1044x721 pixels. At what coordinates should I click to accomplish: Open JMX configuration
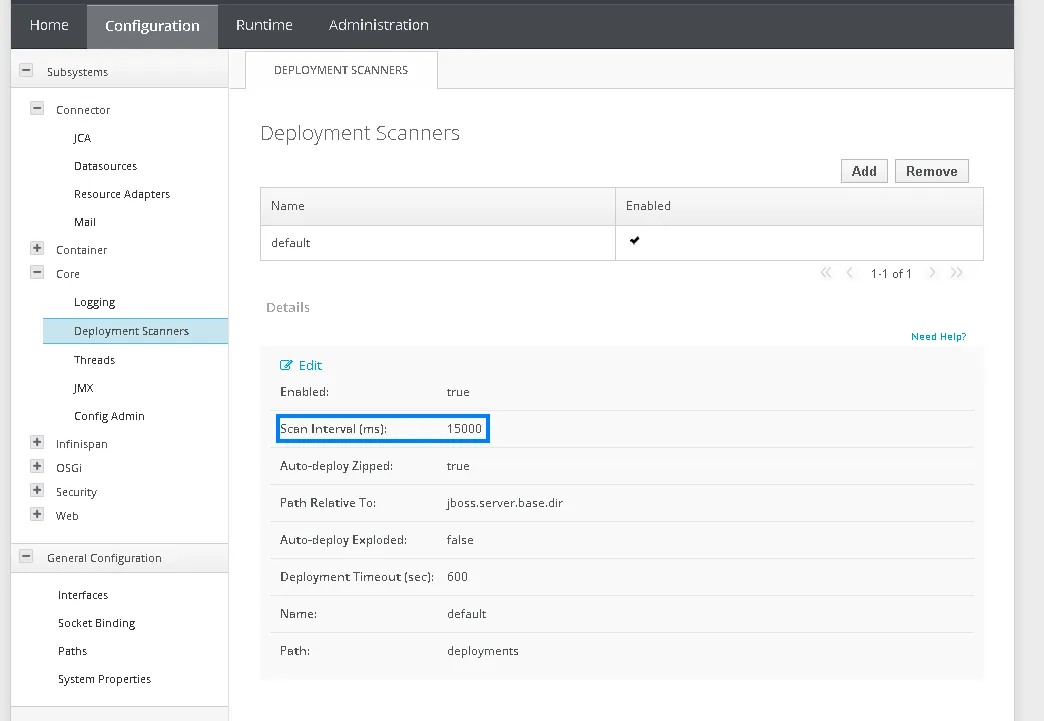click(83, 387)
